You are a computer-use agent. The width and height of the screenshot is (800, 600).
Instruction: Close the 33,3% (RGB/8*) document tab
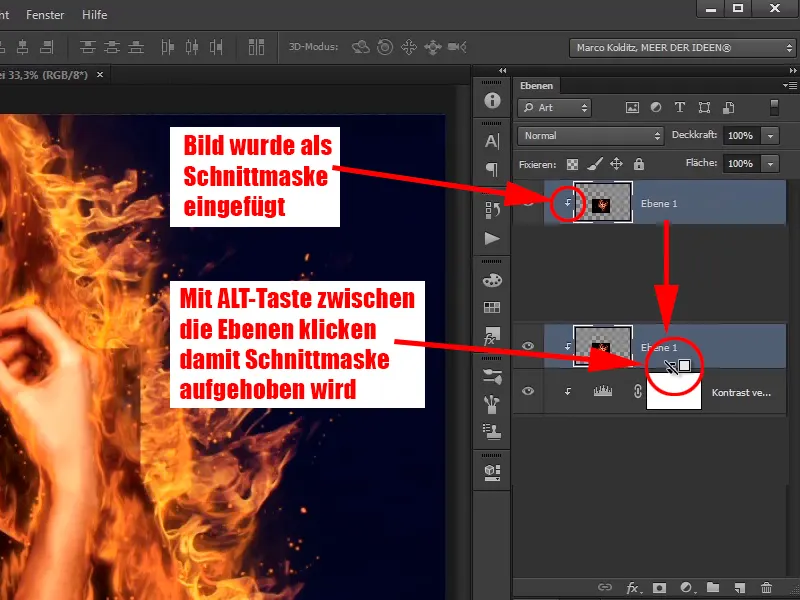pyautogui.click(x=100, y=74)
